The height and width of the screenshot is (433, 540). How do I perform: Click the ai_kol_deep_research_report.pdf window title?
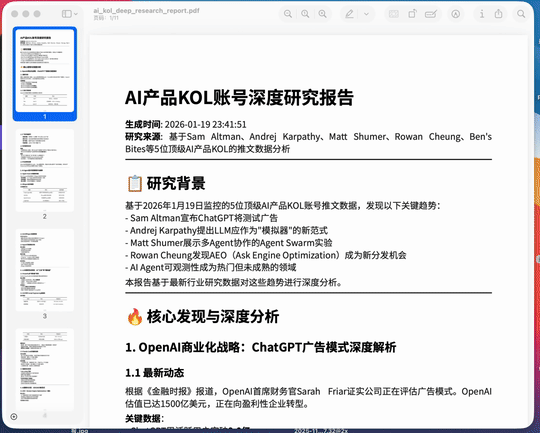click(146, 11)
